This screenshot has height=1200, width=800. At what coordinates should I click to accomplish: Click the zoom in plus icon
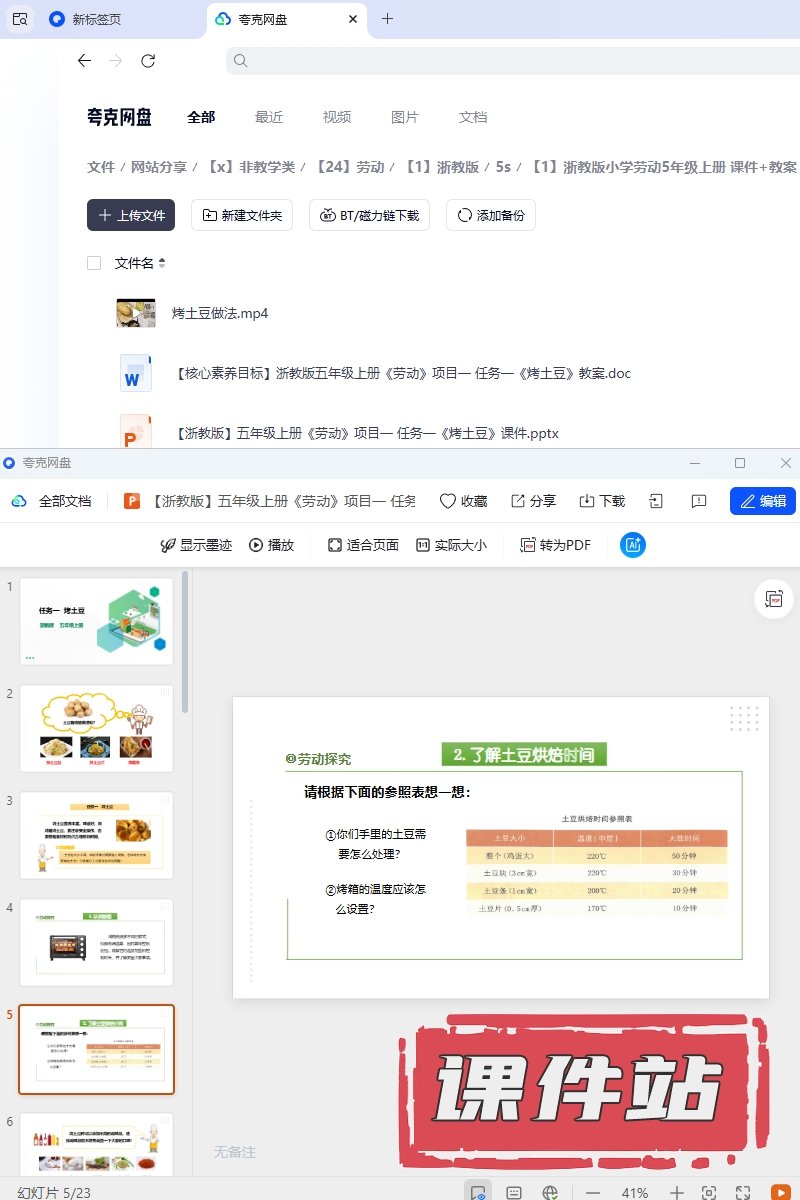[x=677, y=1192]
